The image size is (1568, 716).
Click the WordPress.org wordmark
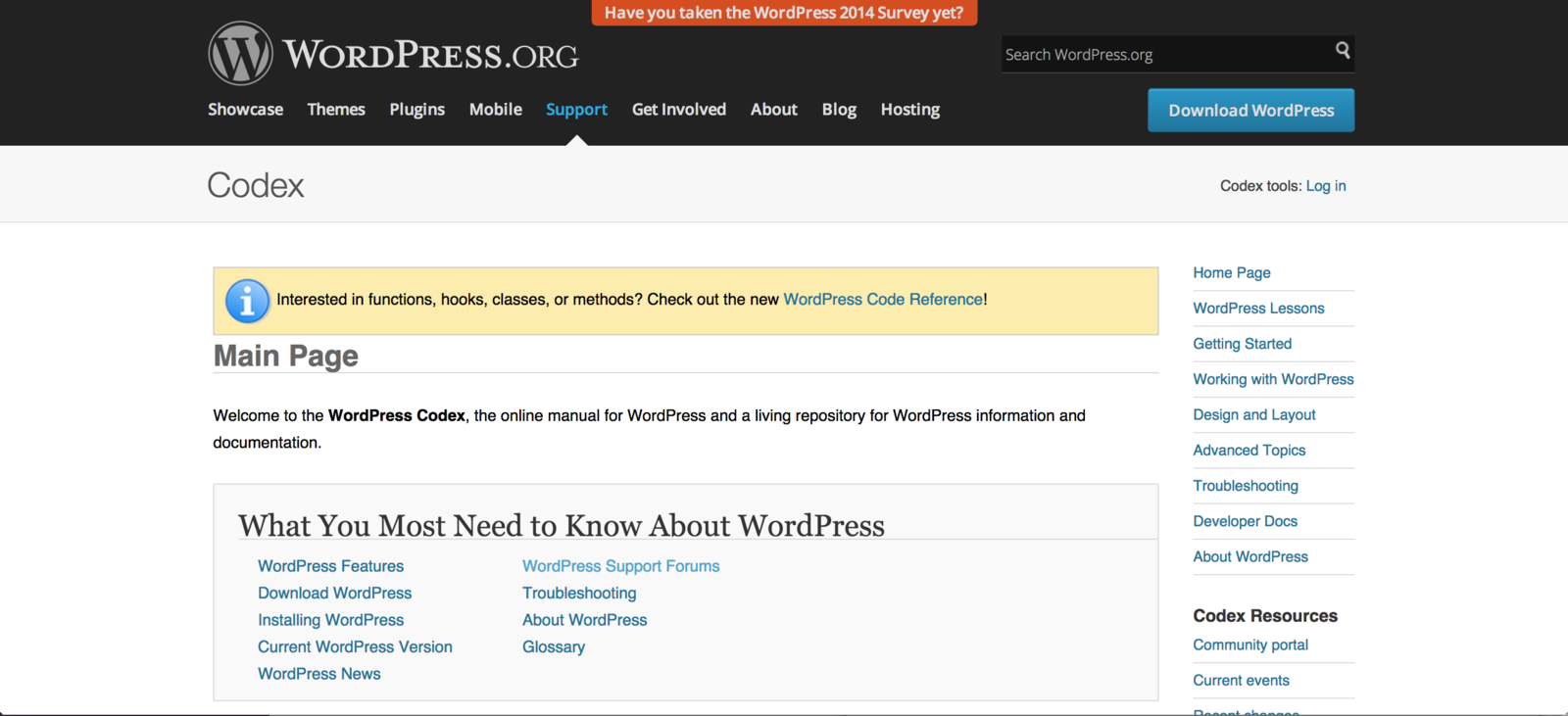[x=430, y=55]
